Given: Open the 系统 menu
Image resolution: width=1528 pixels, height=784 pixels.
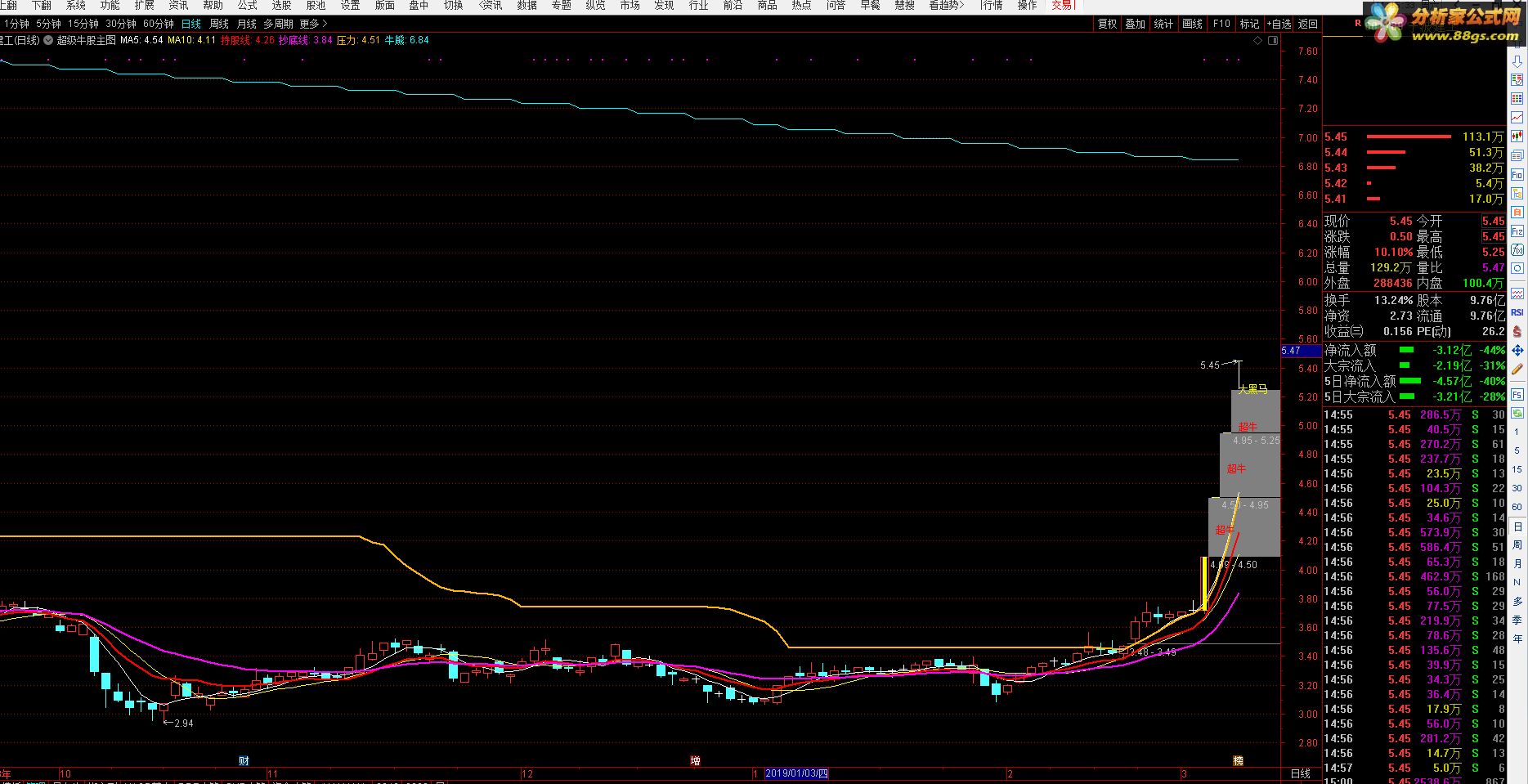Looking at the screenshot, I should coord(75,6).
